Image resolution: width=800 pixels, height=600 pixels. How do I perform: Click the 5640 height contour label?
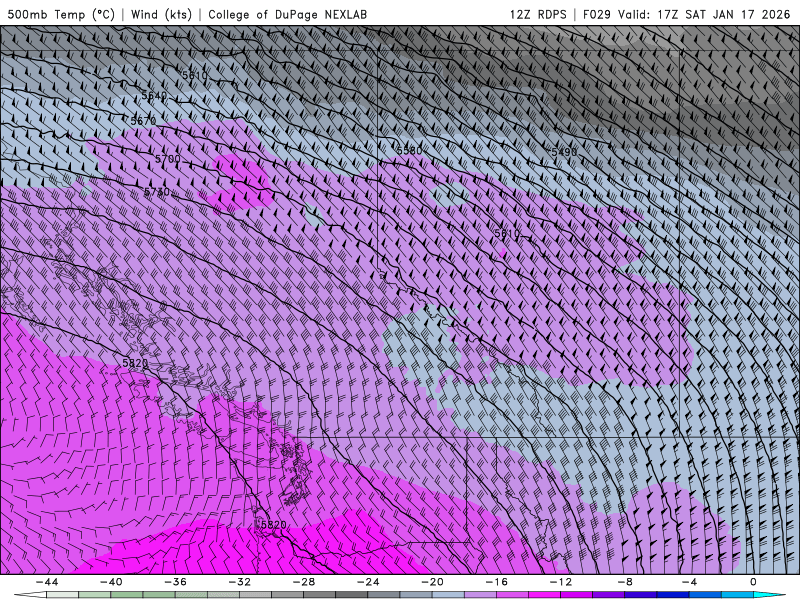(x=154, y=95)
